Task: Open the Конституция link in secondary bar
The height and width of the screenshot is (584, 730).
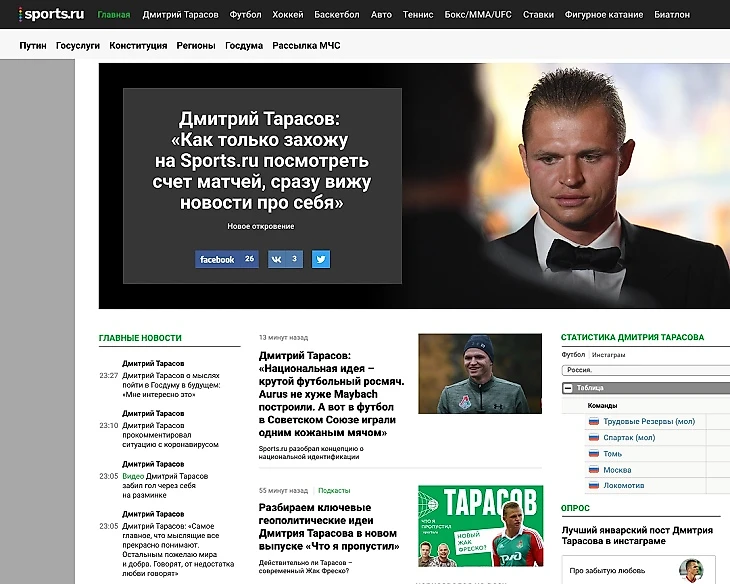Action: click(x=138, y=46)
